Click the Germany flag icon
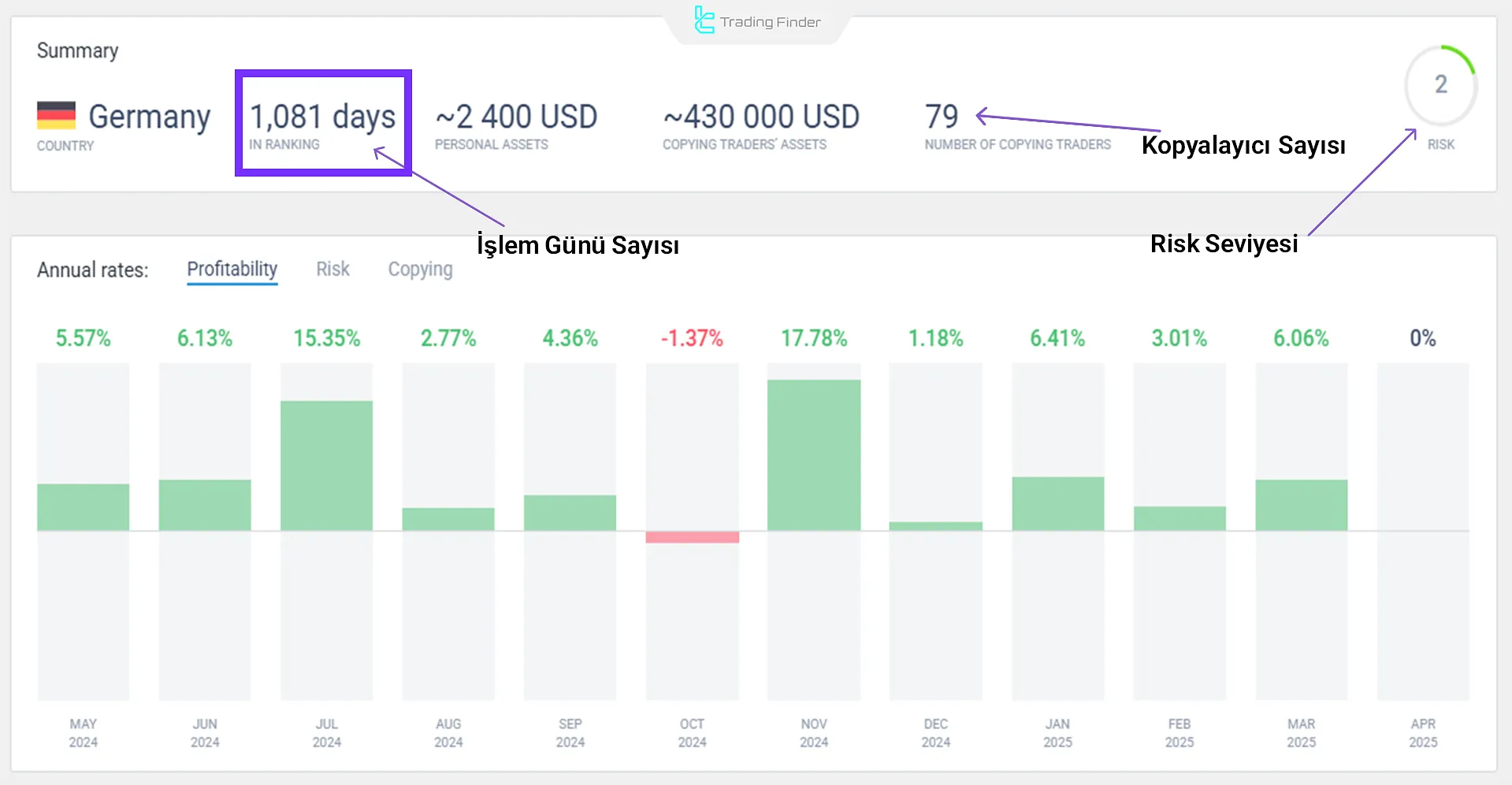The height and width of the screenshot is (785, 1512). pos(55,117)
